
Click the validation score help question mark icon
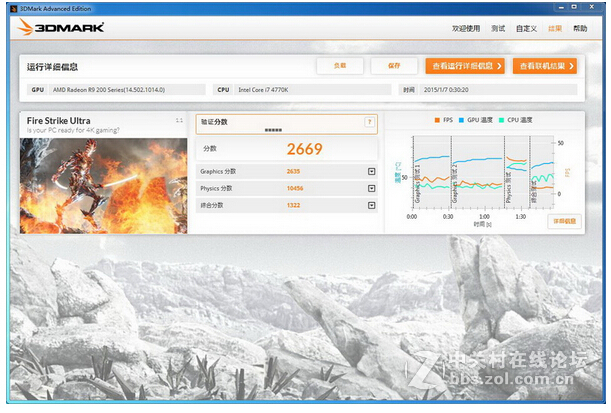point(369,122)
